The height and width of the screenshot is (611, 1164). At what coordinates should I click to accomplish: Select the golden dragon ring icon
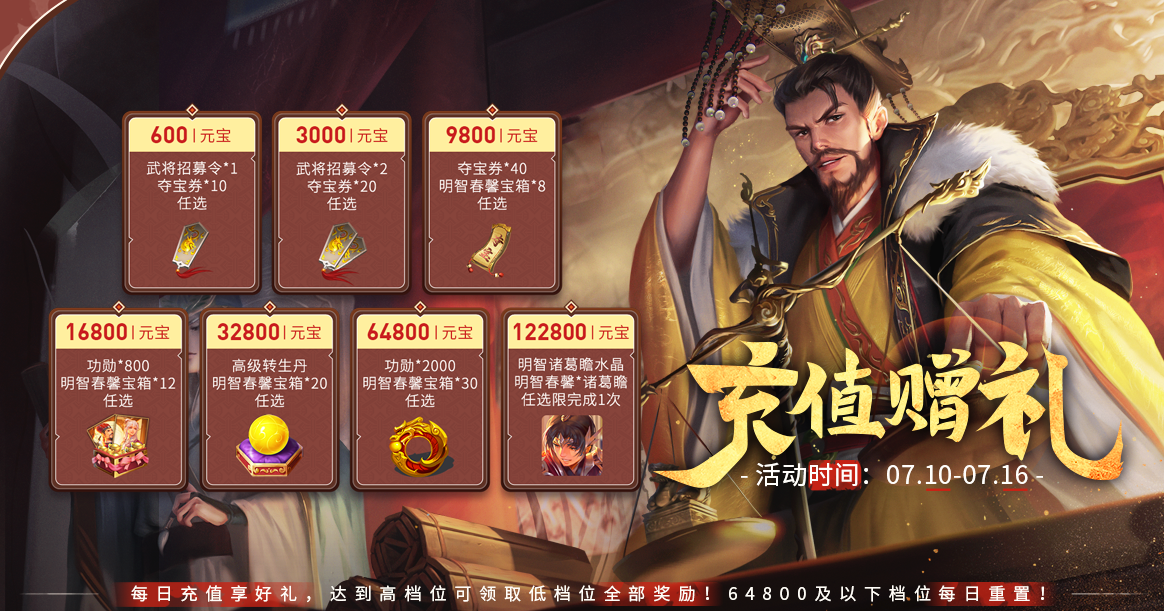(x=419, y=445)
